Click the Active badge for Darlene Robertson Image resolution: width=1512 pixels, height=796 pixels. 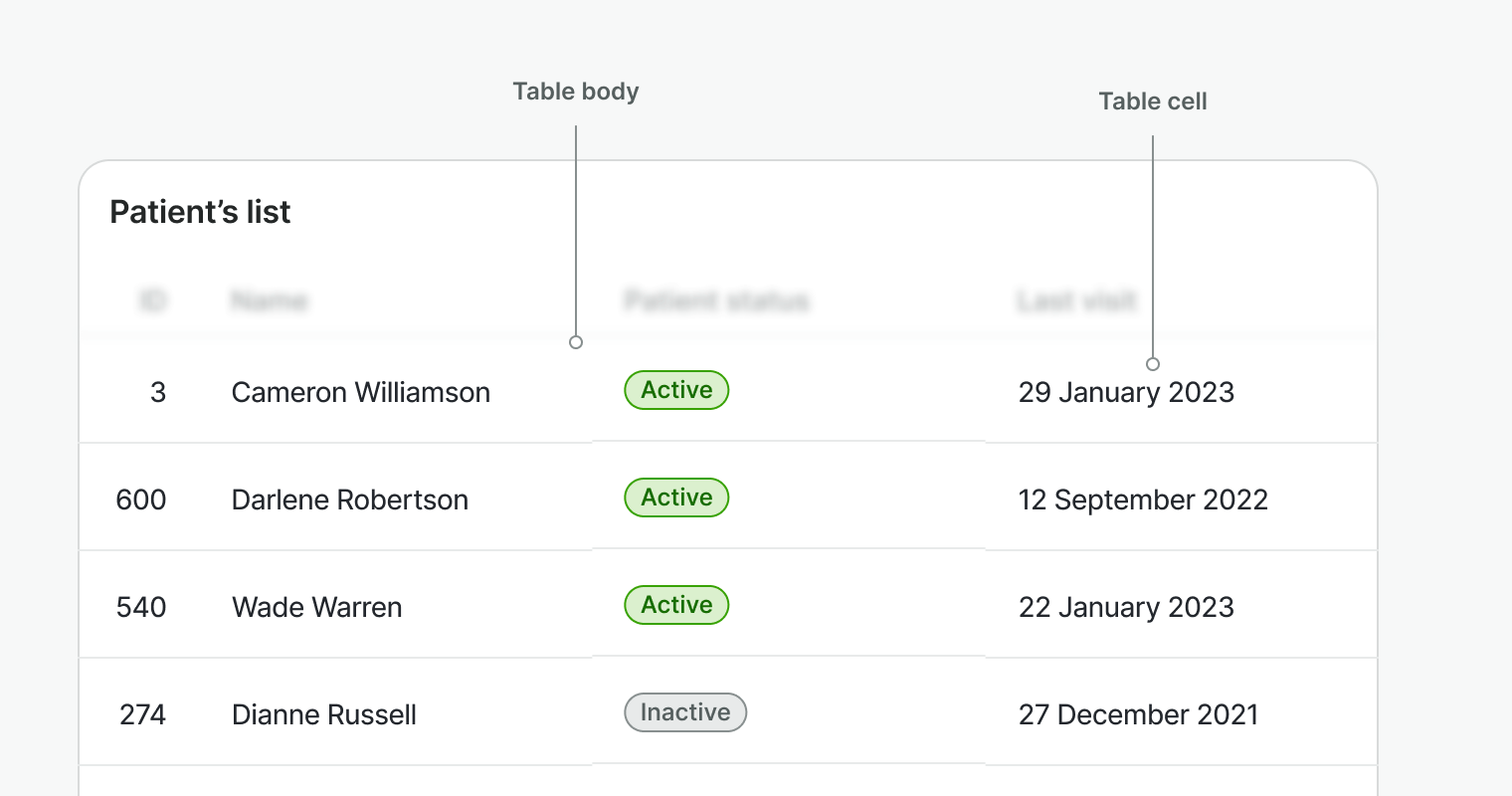676,497
